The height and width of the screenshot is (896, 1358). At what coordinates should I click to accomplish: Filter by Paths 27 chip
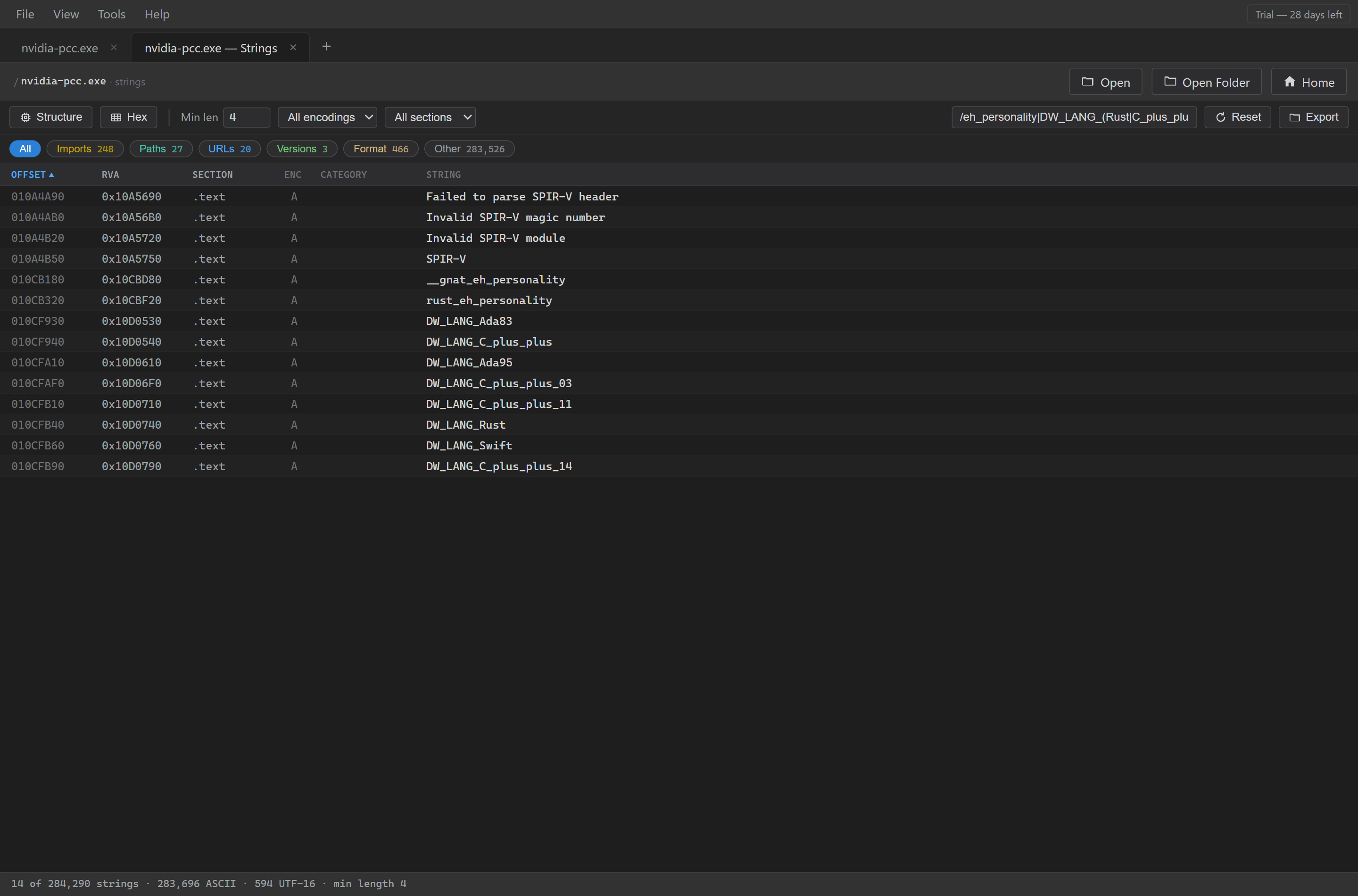click(x=161, y=149)
